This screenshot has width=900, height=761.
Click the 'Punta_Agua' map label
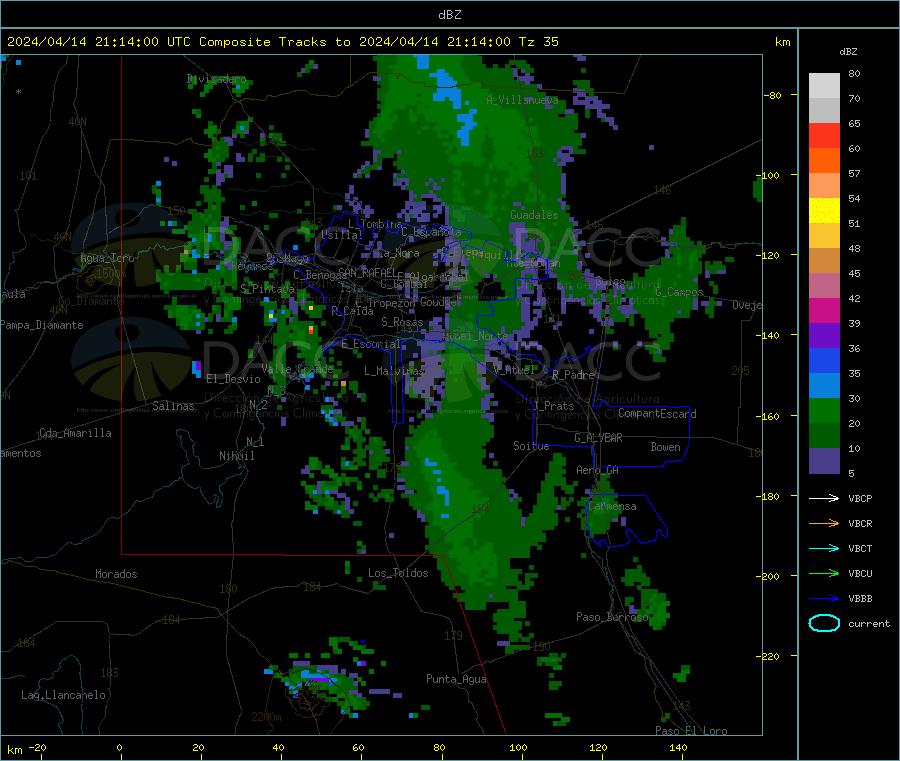(x=456, y=679)
